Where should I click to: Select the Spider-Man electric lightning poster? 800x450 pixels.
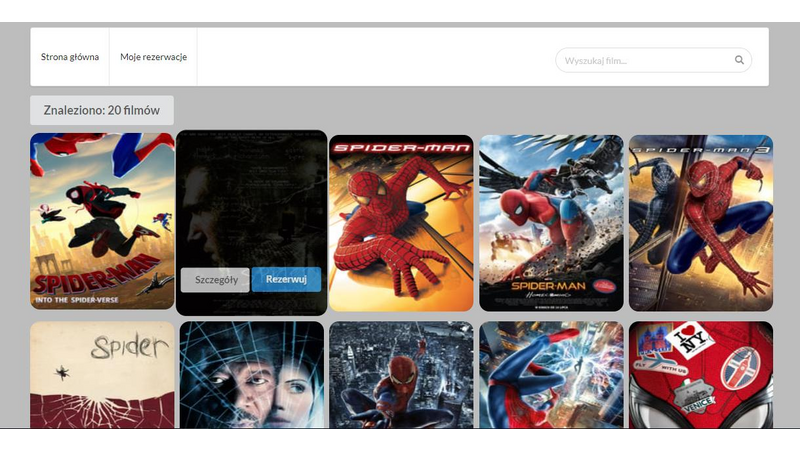pos(551,374)
